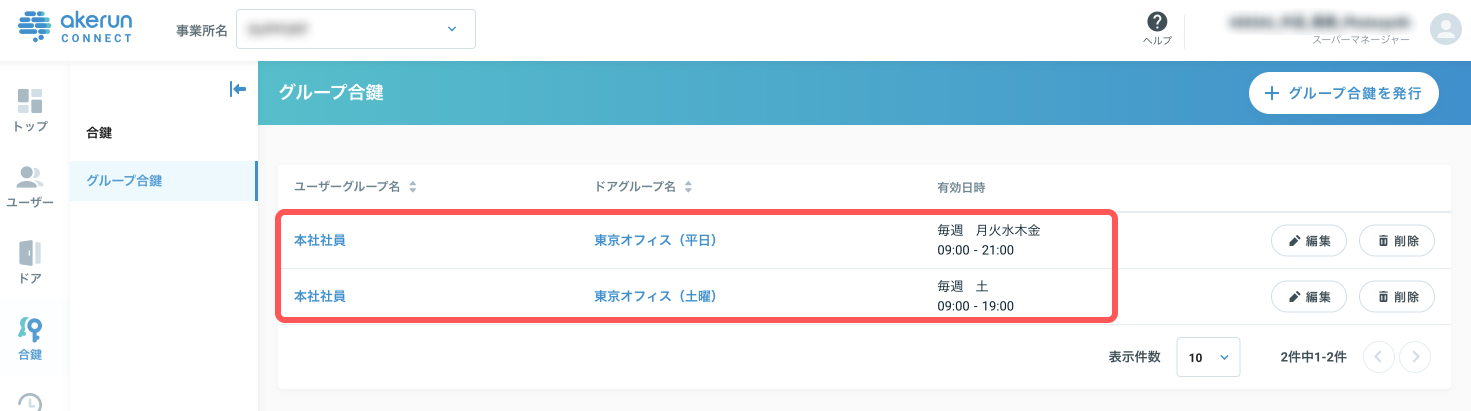Edit the 東京オフィス（平日） row
Image resolution: width=1471 pixels, height=411 pixels.
1308,241
